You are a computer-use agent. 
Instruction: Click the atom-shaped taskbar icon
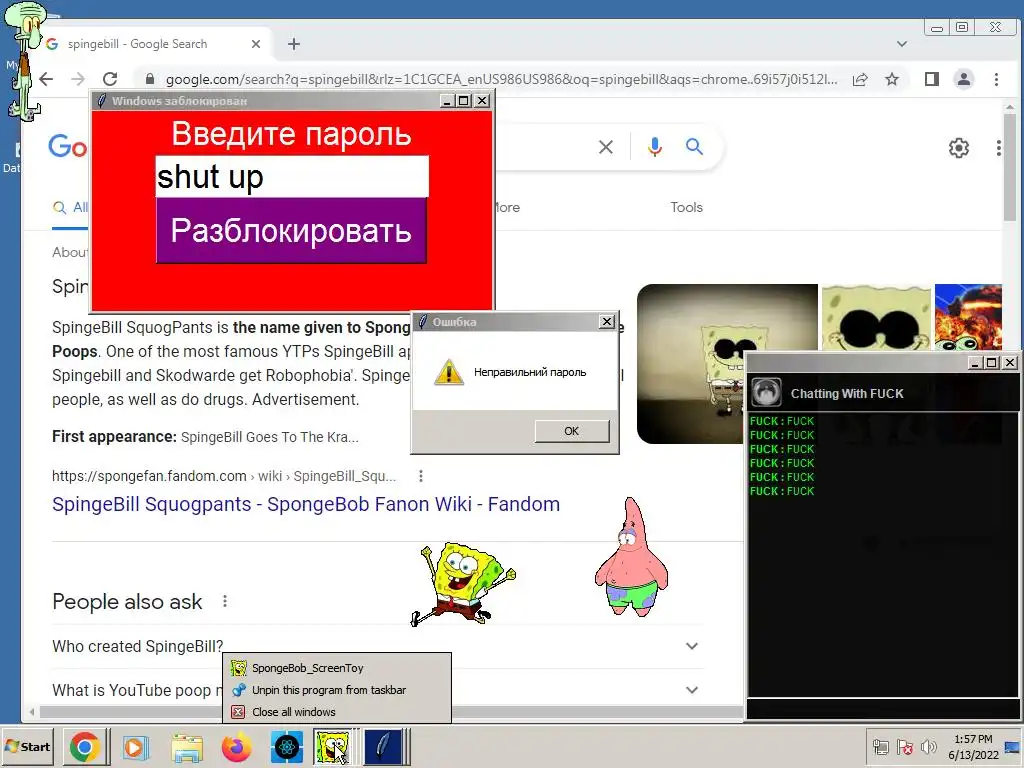click(287, 746)
